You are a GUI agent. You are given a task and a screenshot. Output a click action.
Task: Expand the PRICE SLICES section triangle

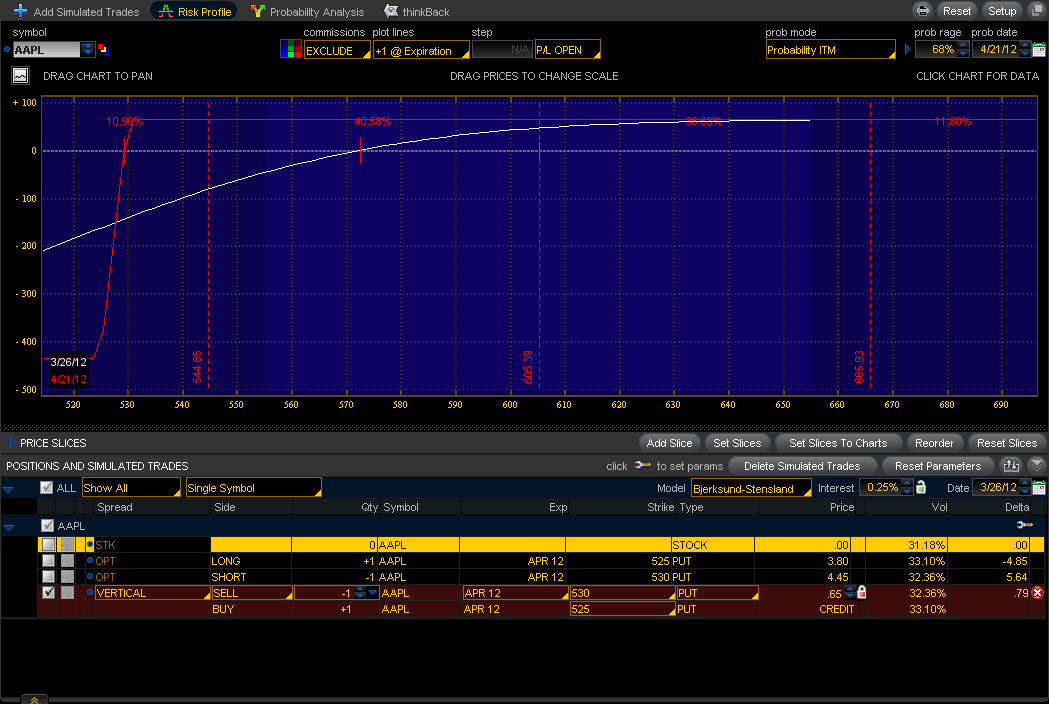[x=11, y=442]
